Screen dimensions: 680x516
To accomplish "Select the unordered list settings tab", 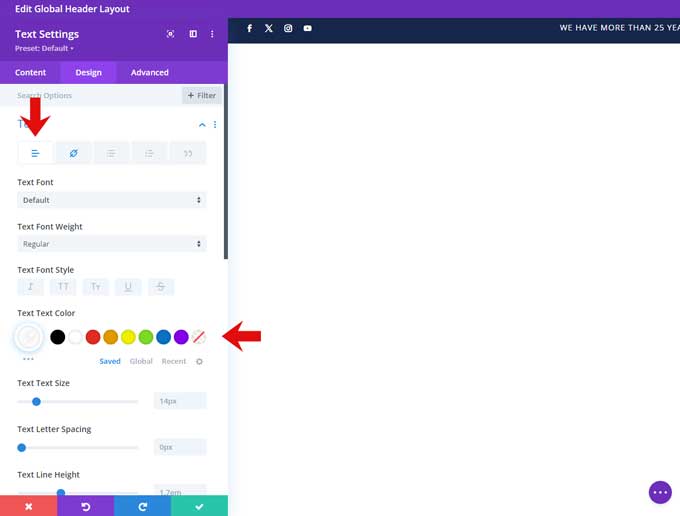I will pos(111,153).
